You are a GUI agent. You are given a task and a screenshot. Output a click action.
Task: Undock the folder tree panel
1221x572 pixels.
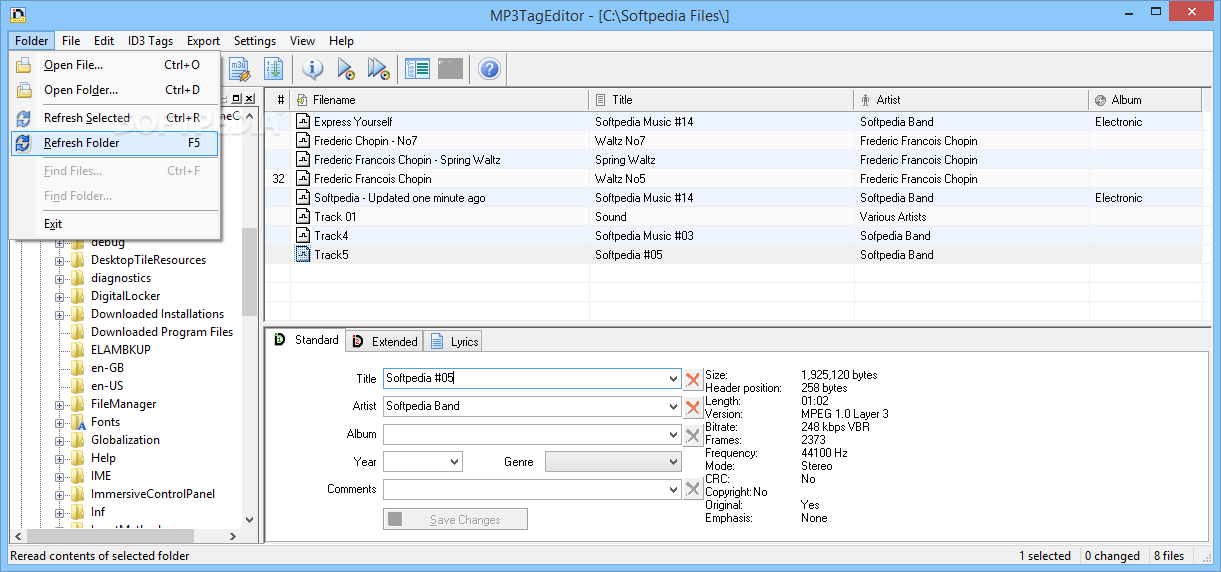click(x=237, y=98)
